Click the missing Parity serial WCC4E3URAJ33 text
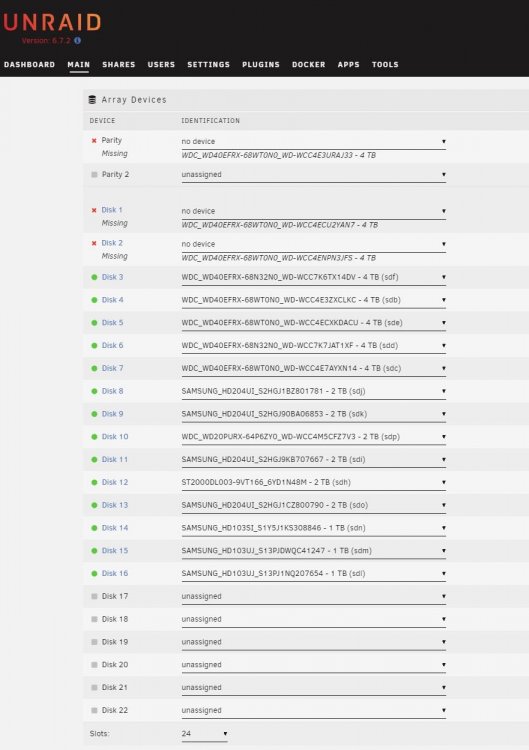The width and height of the screenshot is (529, 750). [278, 155]
